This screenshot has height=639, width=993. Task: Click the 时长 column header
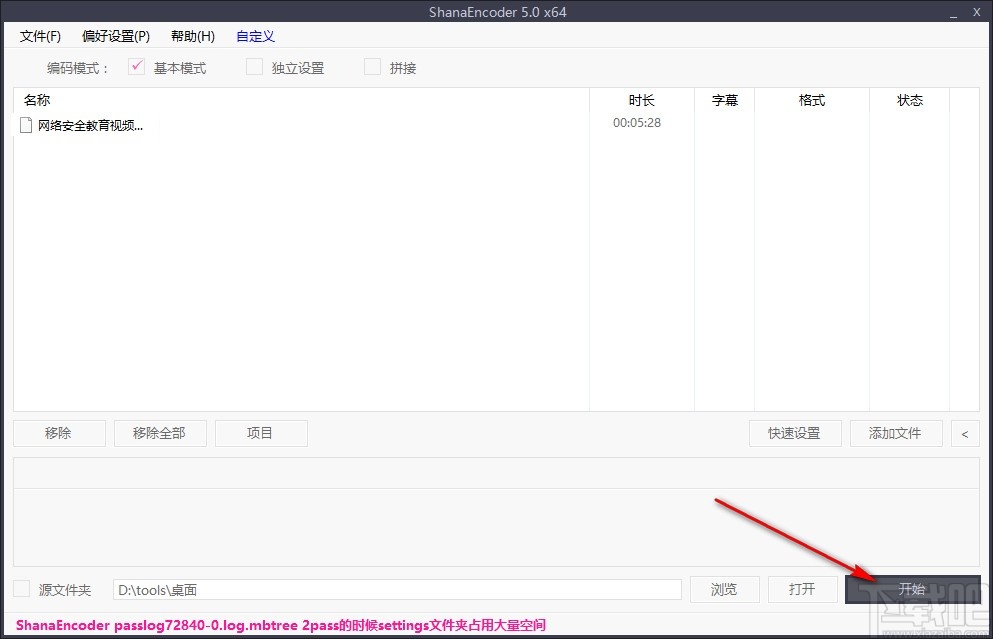click(642, 100)
